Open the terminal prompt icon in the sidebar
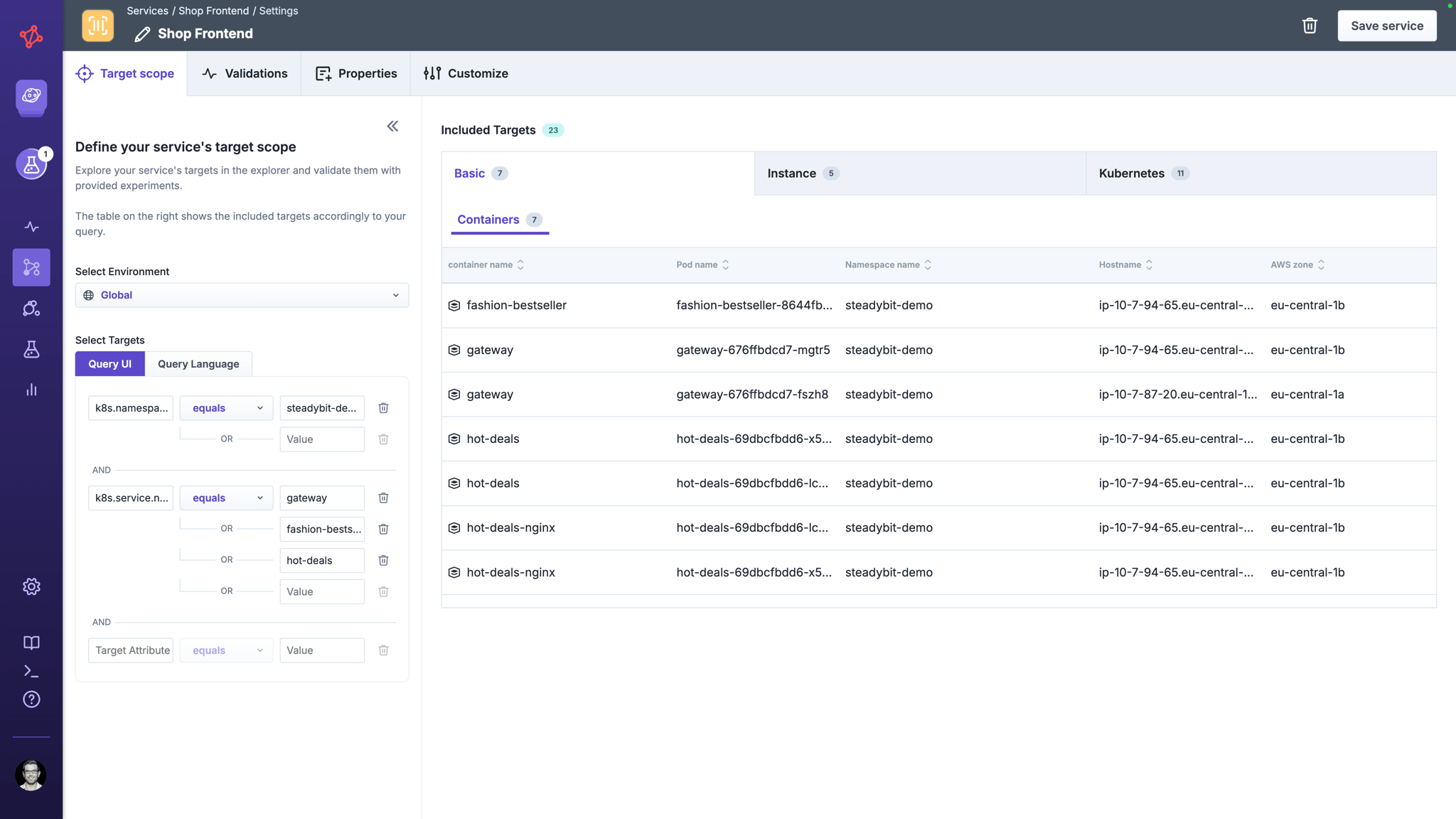1456x819 pixels. point(31,671)
